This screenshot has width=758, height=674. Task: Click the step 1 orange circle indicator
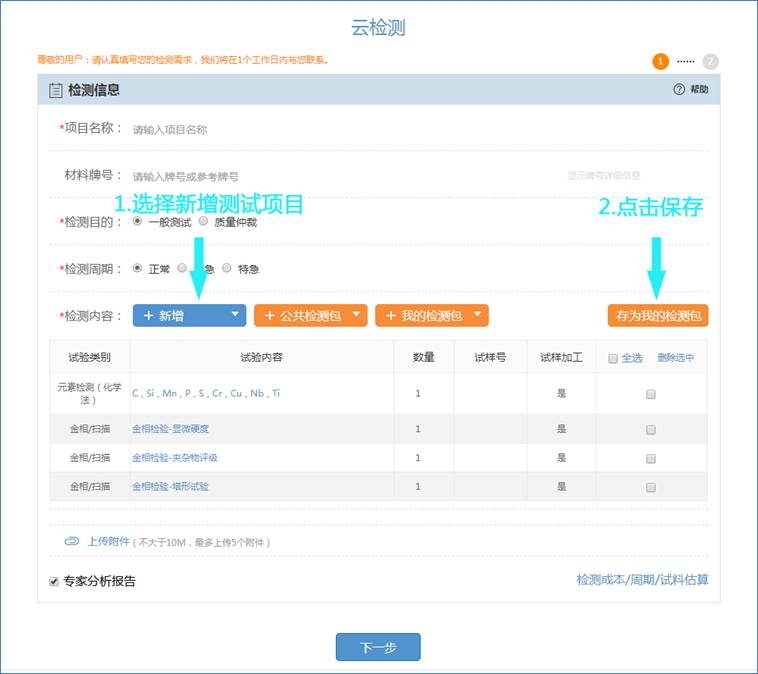click(660, 61)
